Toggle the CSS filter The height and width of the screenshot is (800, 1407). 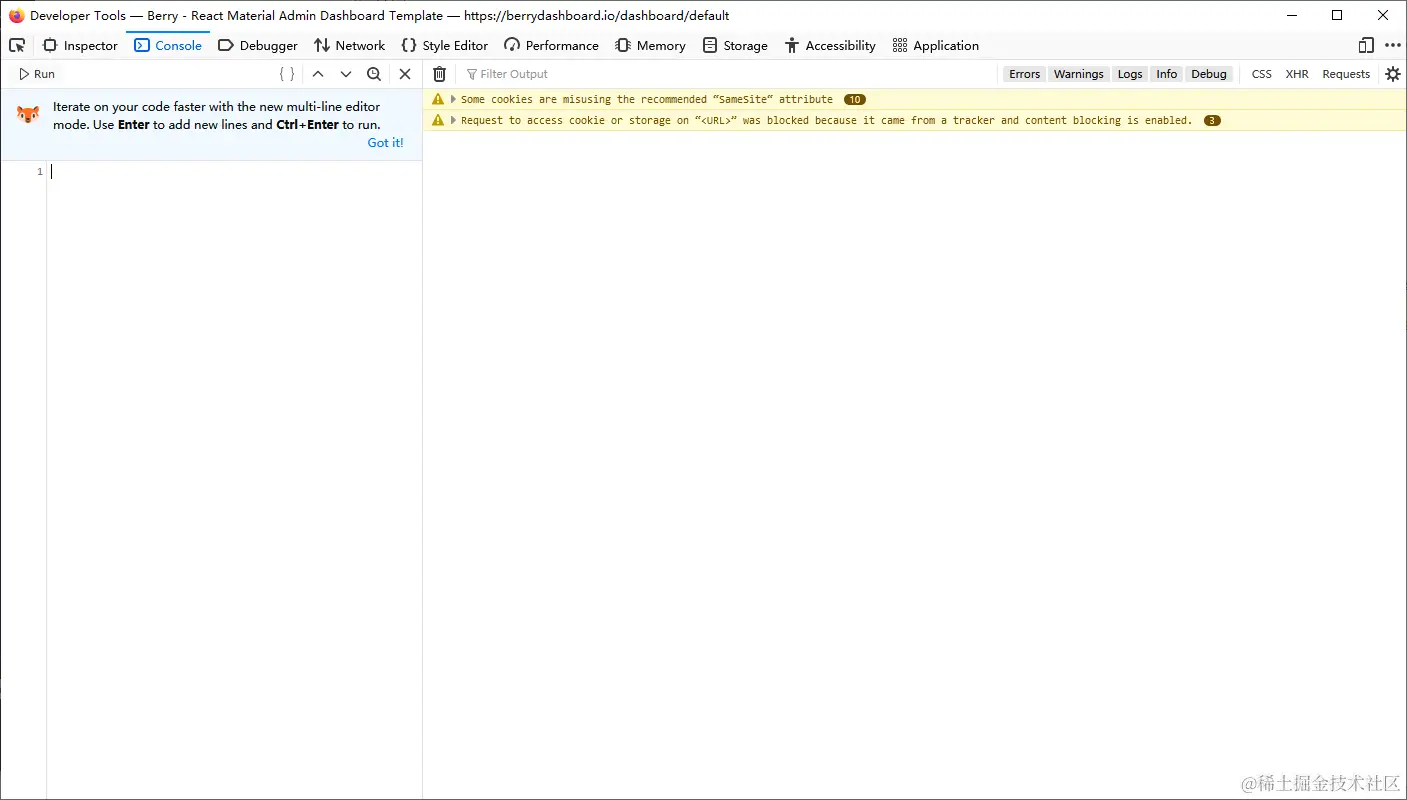pos(1262,74)
